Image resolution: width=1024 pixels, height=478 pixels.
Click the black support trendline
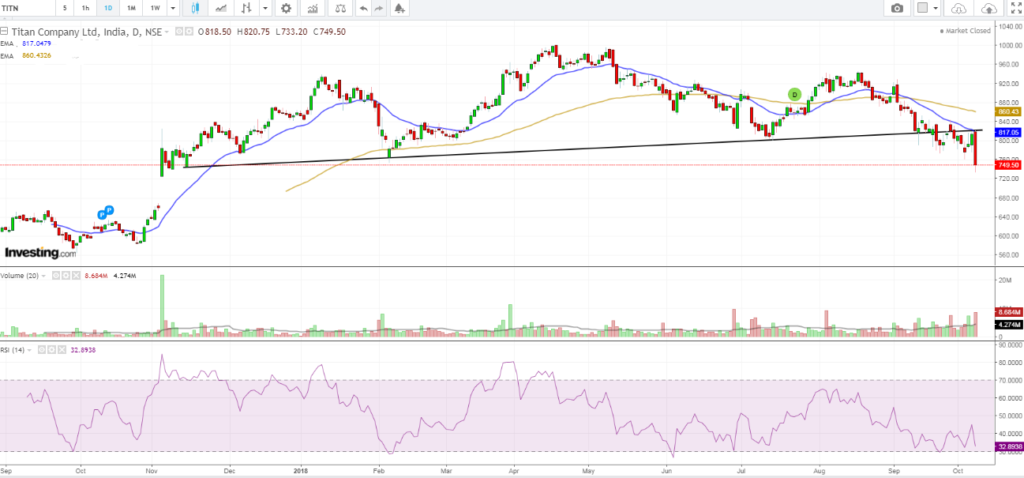pos(581,148)
